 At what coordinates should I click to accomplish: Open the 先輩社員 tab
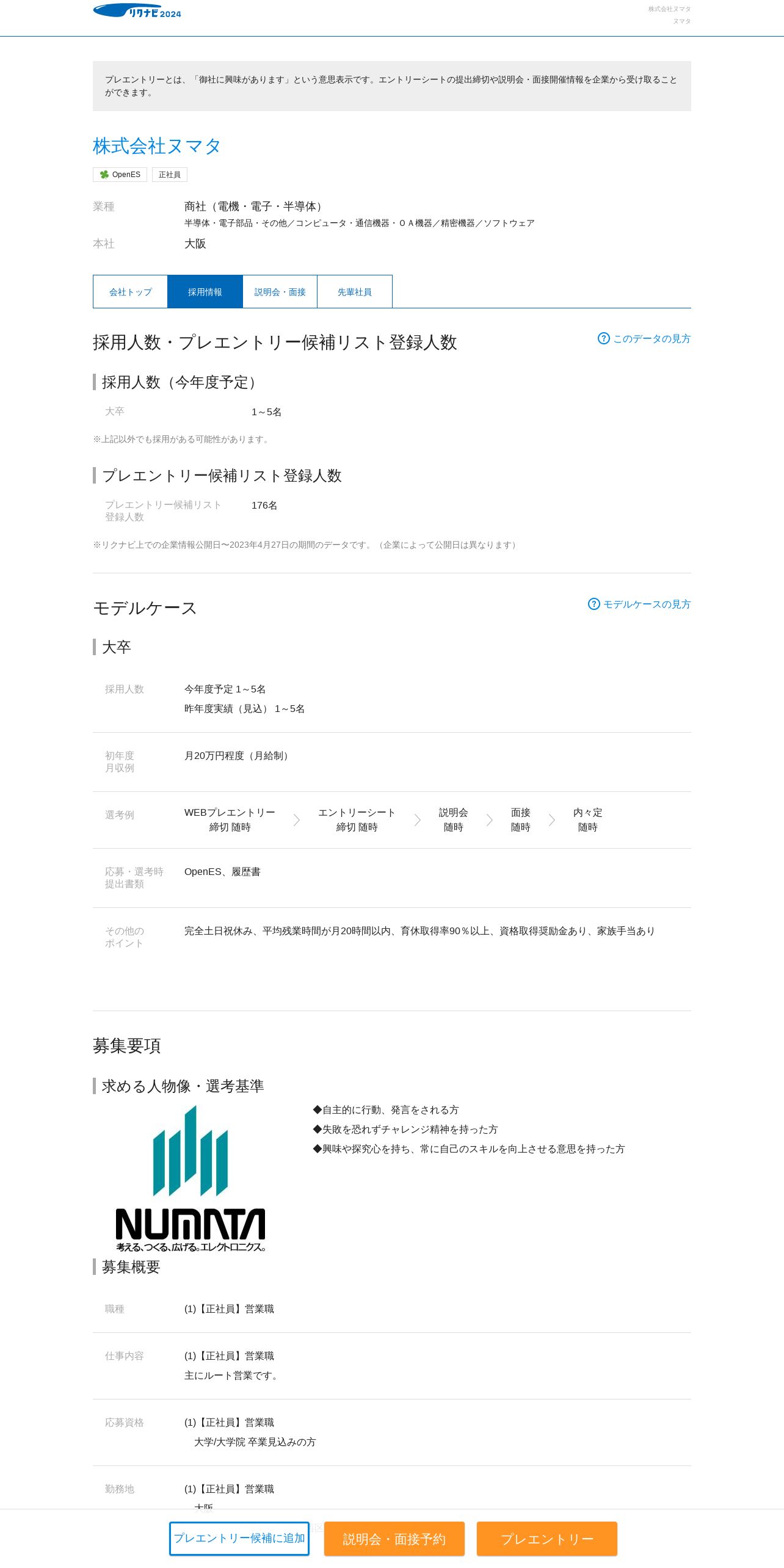(355, 292)
